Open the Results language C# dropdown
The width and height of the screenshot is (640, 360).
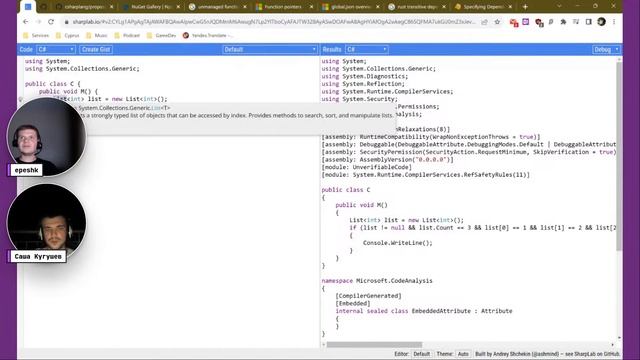(x=367, y=49)
